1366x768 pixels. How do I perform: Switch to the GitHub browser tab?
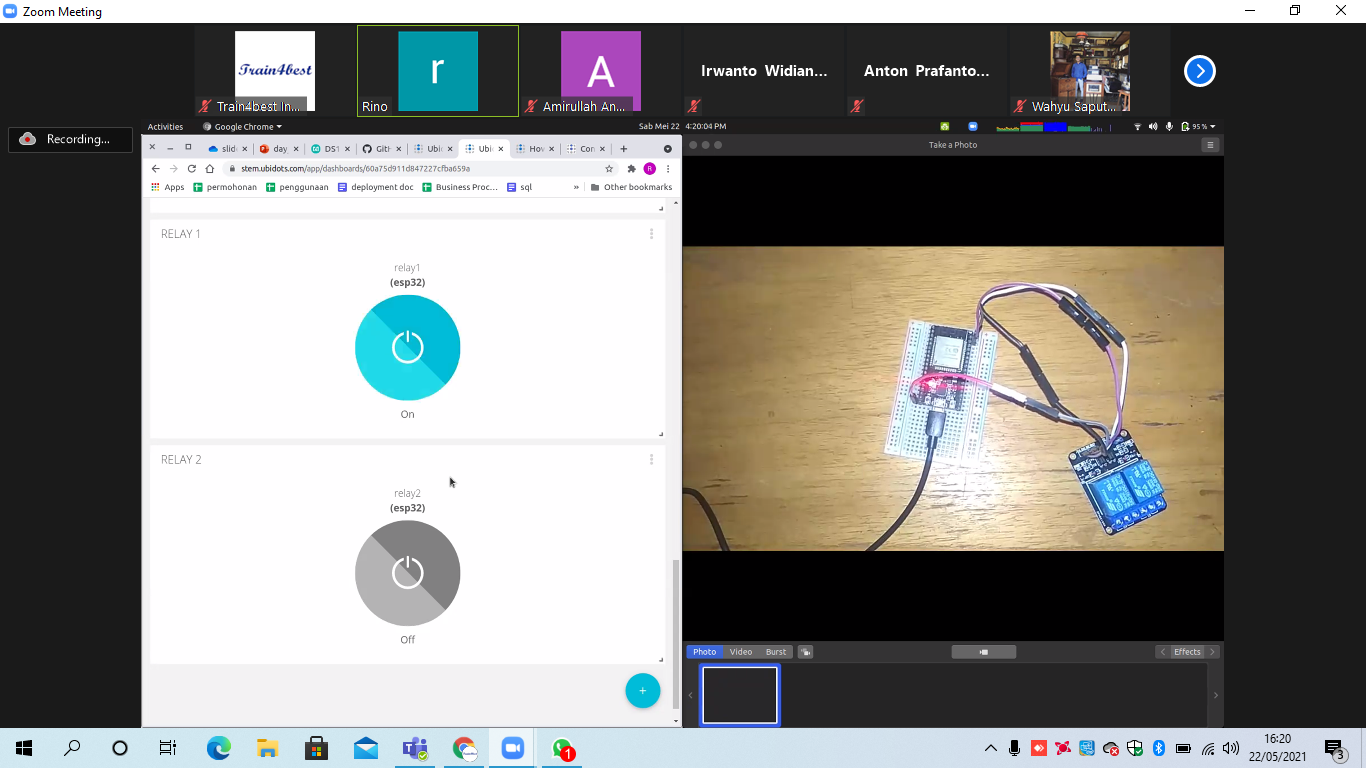[x=379, y=149]
